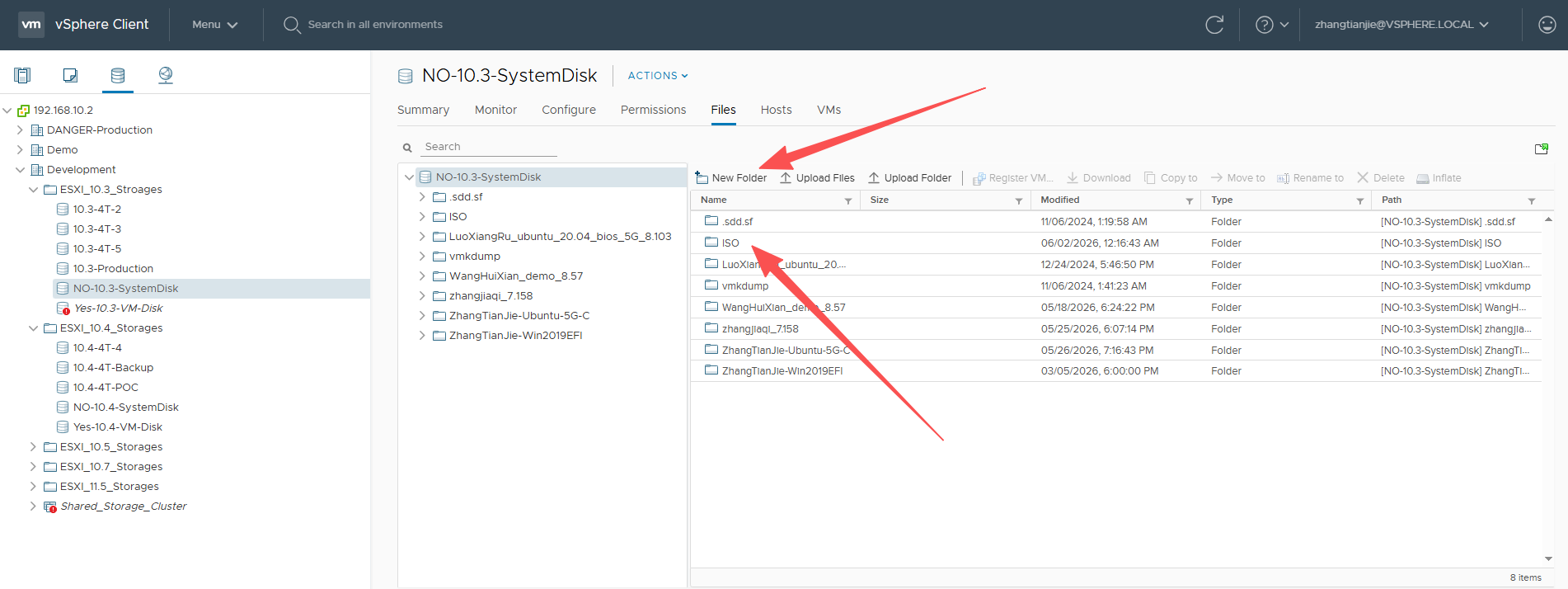This screenshot has height=589, width=1568.
Task: Collapse the ESXI_10.3_Stroages folder
Action: point(33,190)
